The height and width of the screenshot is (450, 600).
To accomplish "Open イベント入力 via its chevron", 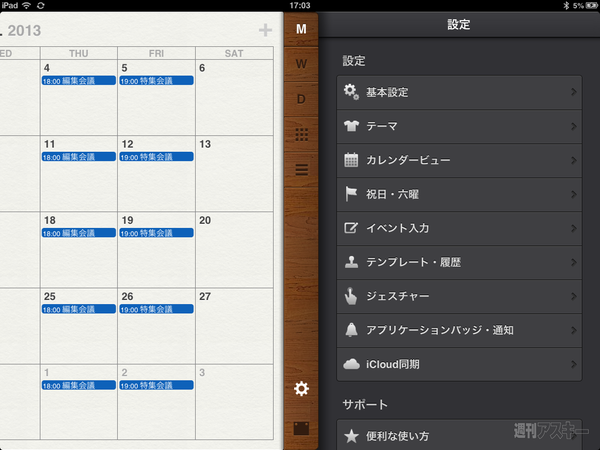I will 573,228.
